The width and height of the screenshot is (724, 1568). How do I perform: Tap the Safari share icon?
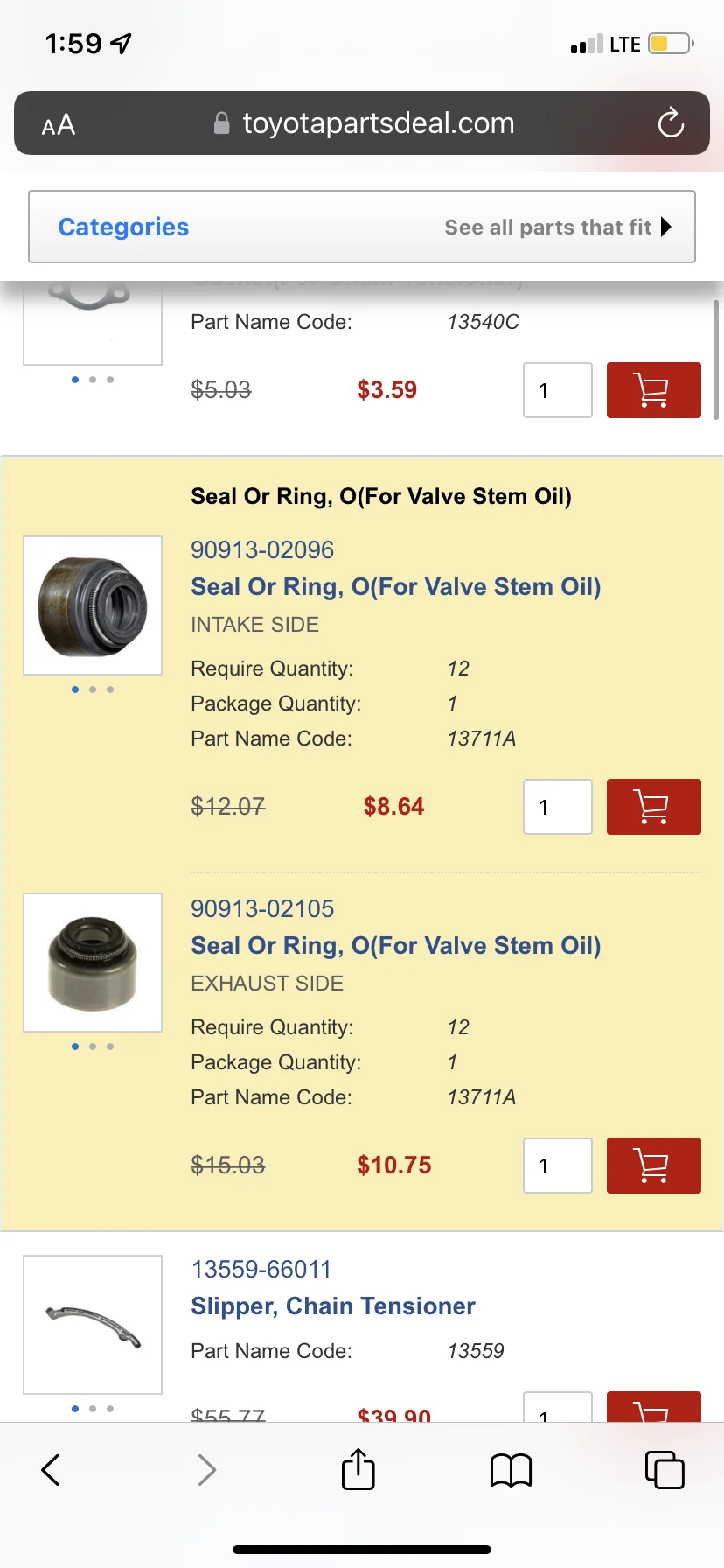pyautogui.click(x=358, y=1469)
